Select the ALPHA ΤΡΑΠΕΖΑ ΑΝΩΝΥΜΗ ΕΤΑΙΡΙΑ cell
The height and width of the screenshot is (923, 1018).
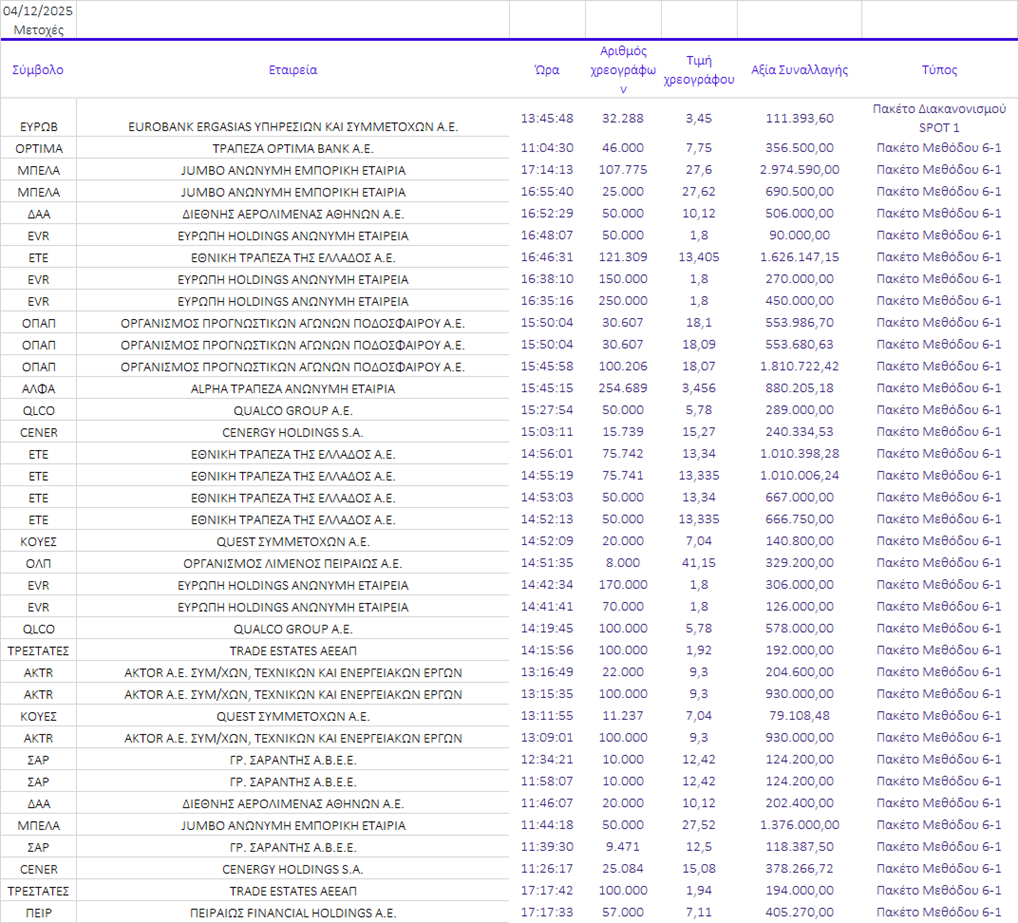point(293,388)
